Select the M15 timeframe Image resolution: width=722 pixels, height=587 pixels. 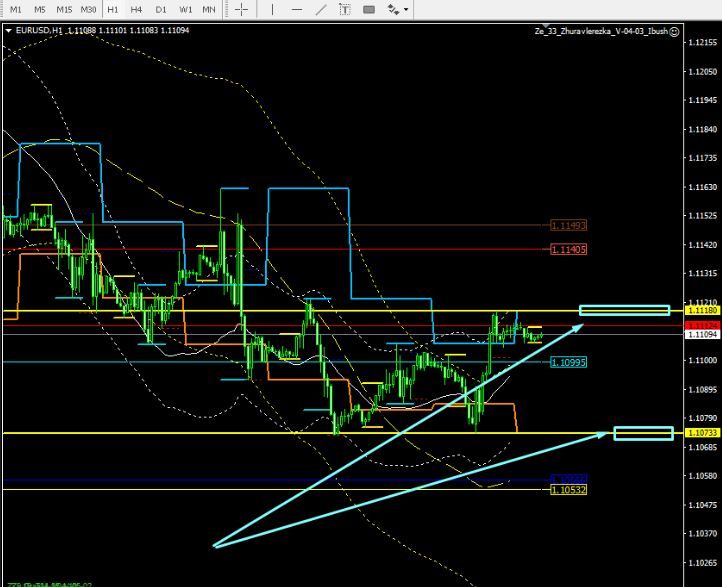pos(64,9)
